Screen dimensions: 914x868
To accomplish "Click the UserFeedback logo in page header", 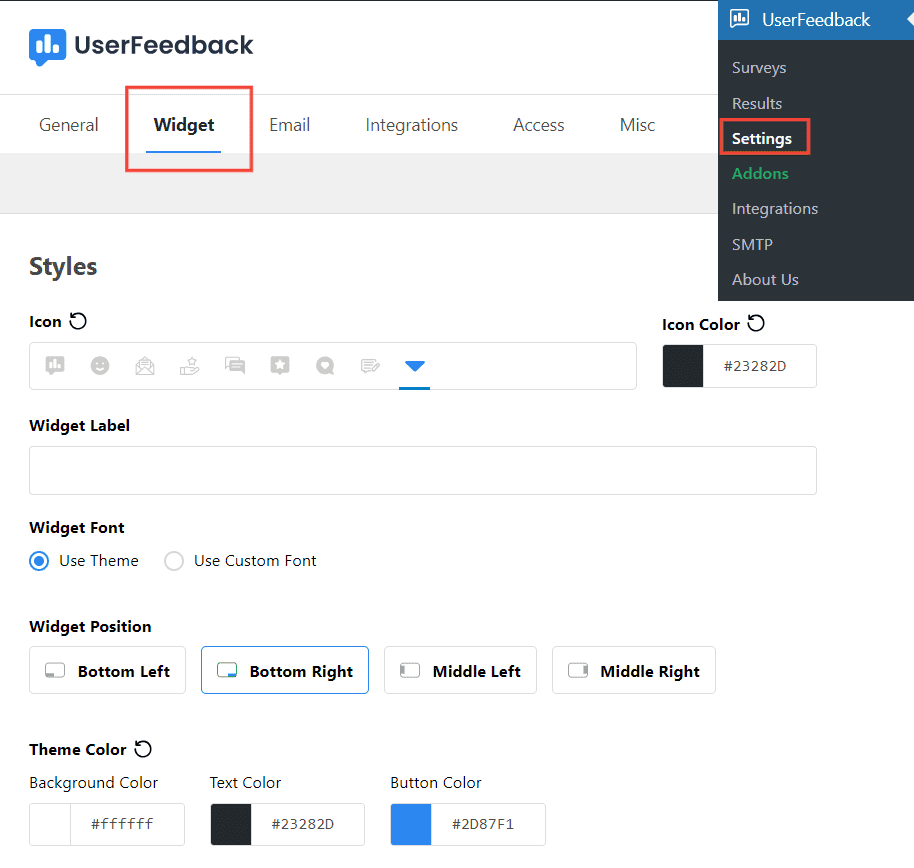I will (141, 46).
